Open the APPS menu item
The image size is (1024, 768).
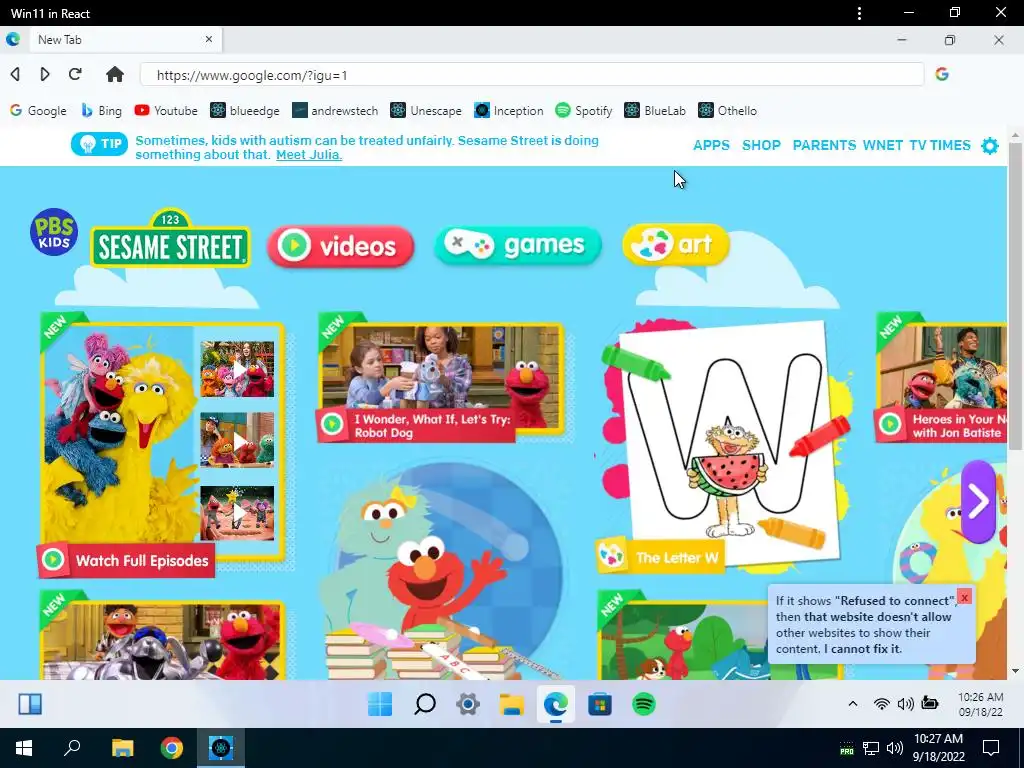pyautogui.click(x=711, y=146)
